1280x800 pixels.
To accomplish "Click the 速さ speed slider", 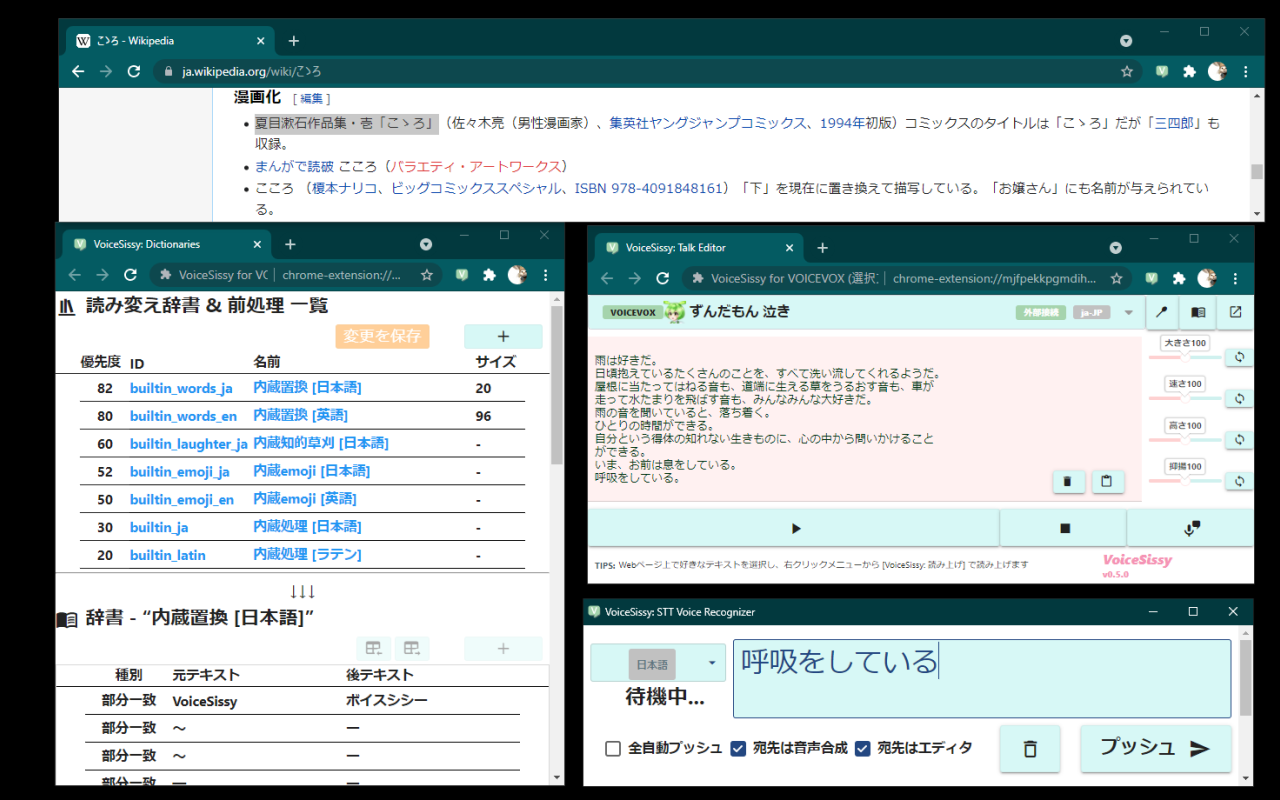I will [x=1184, y=398].
